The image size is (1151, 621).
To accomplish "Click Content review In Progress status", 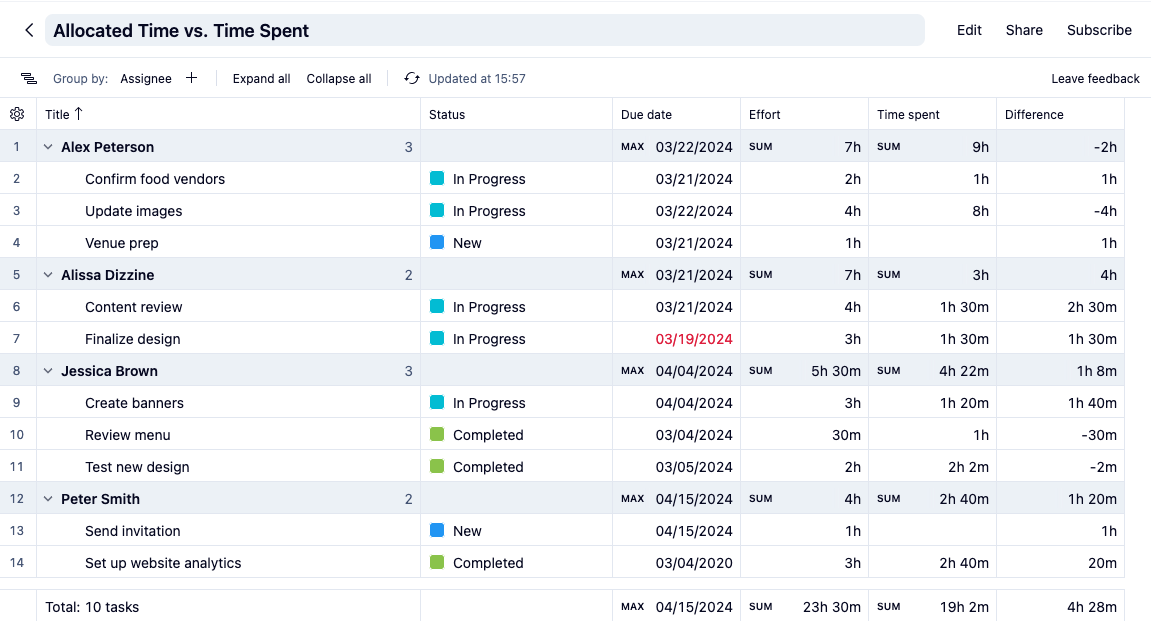I will pos(489,307).
